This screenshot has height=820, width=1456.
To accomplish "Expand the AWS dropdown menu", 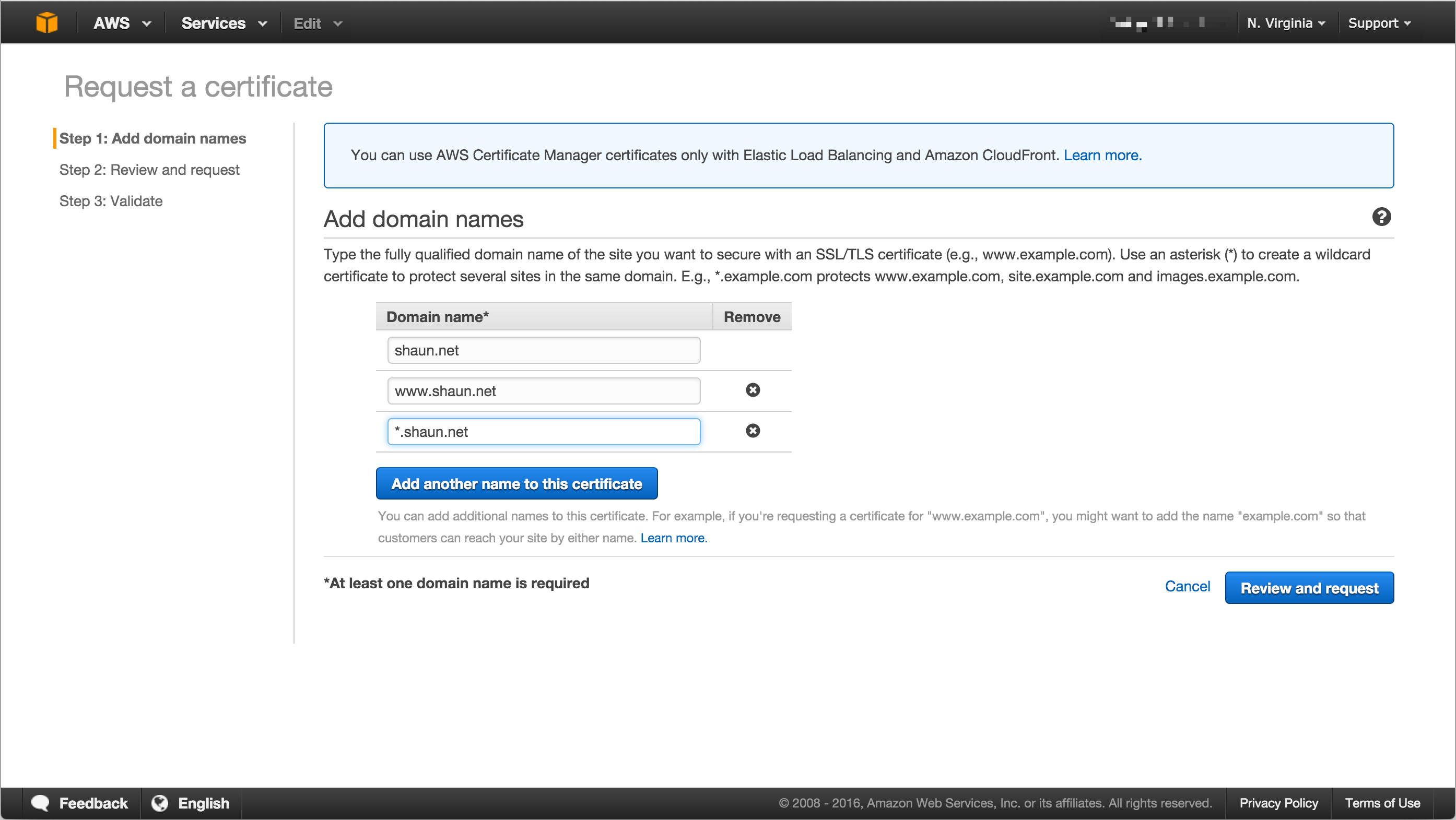I will coord(122,23).
